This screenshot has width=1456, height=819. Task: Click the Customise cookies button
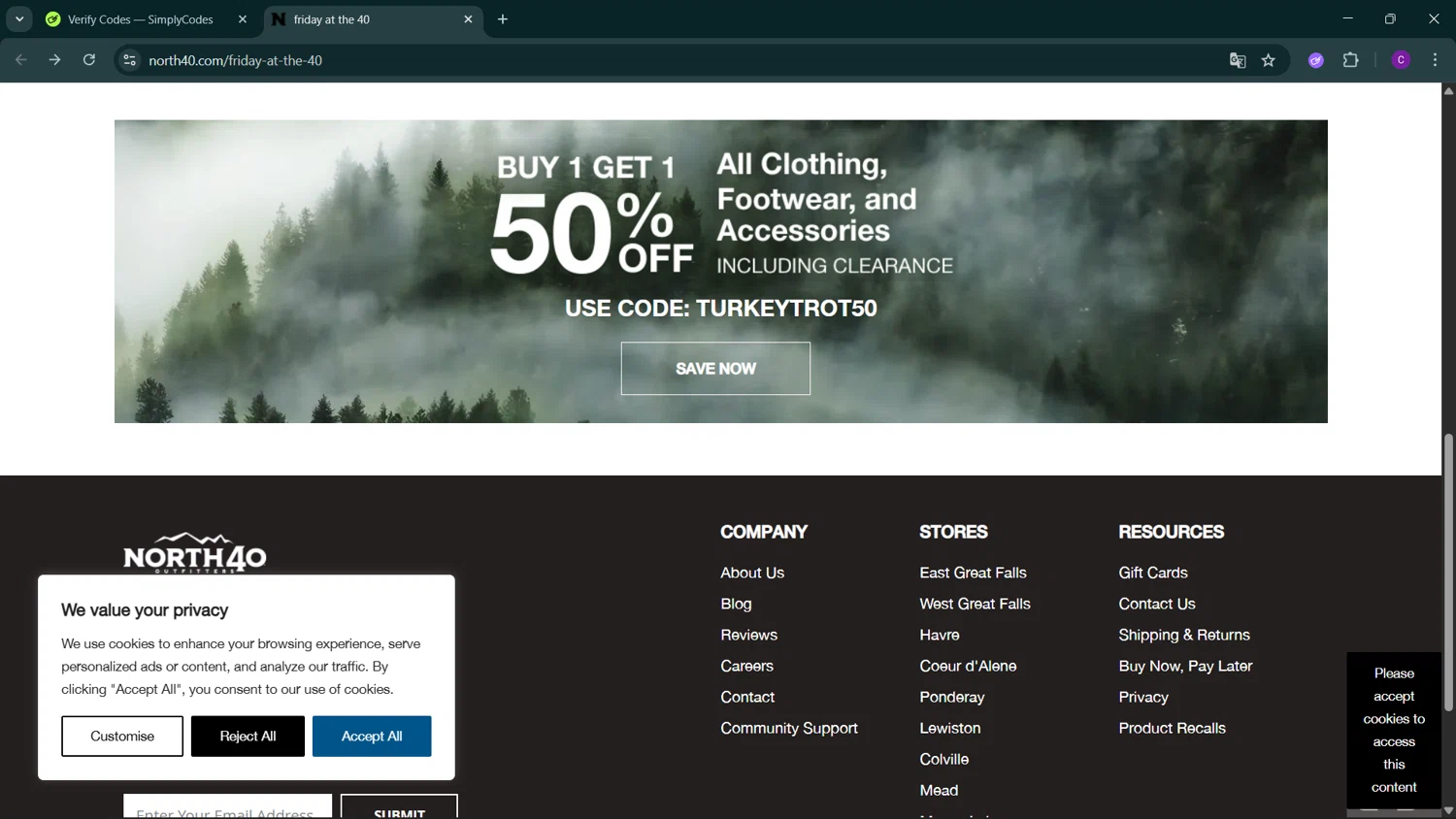coord(122,737)
